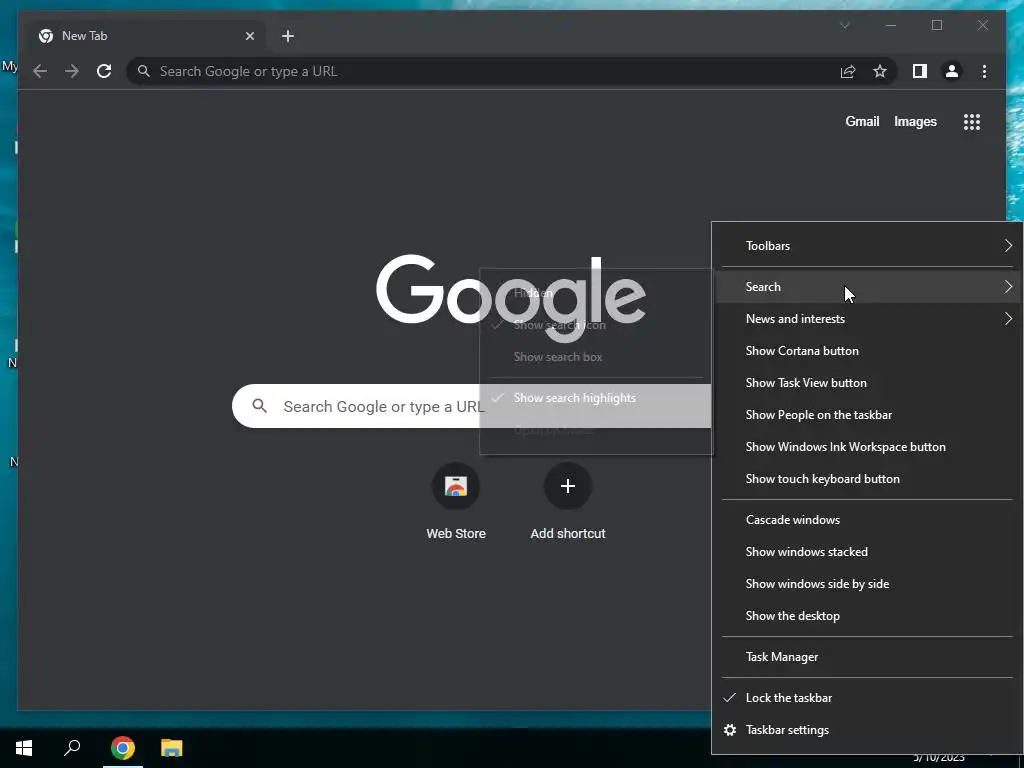This screenshot has width=1024, height=768.
Task: Open the Images link
Action: click(915, 121)
